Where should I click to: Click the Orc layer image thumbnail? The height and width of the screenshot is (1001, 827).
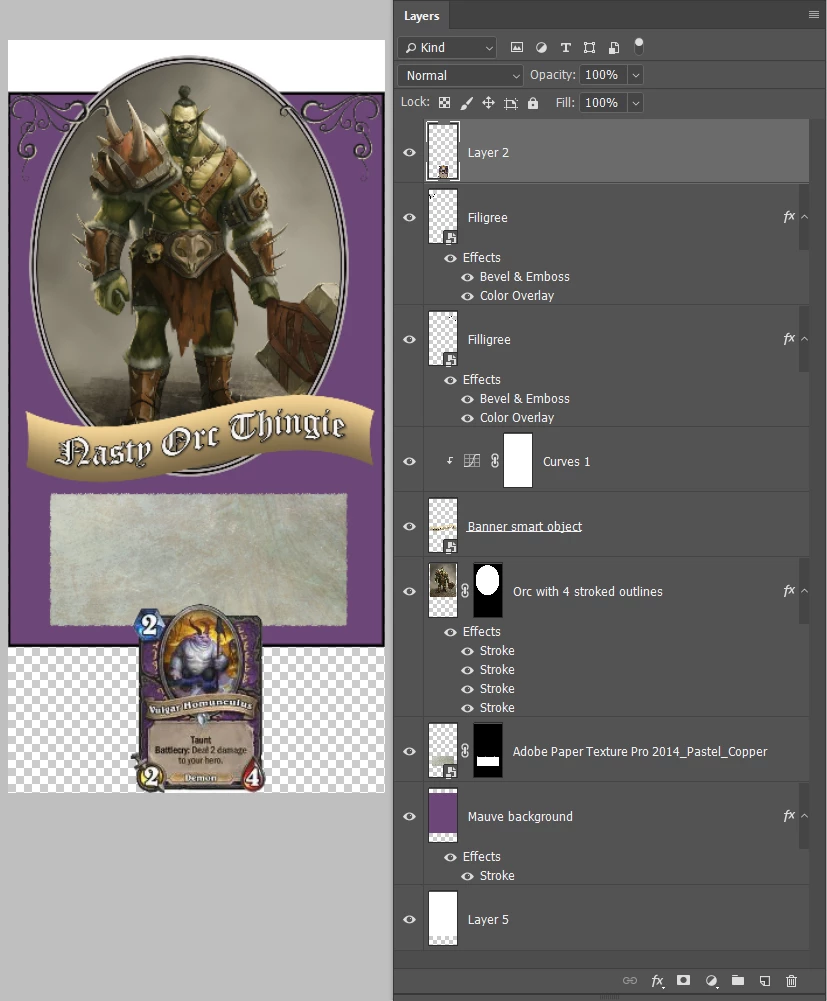(x=443, y=590)
